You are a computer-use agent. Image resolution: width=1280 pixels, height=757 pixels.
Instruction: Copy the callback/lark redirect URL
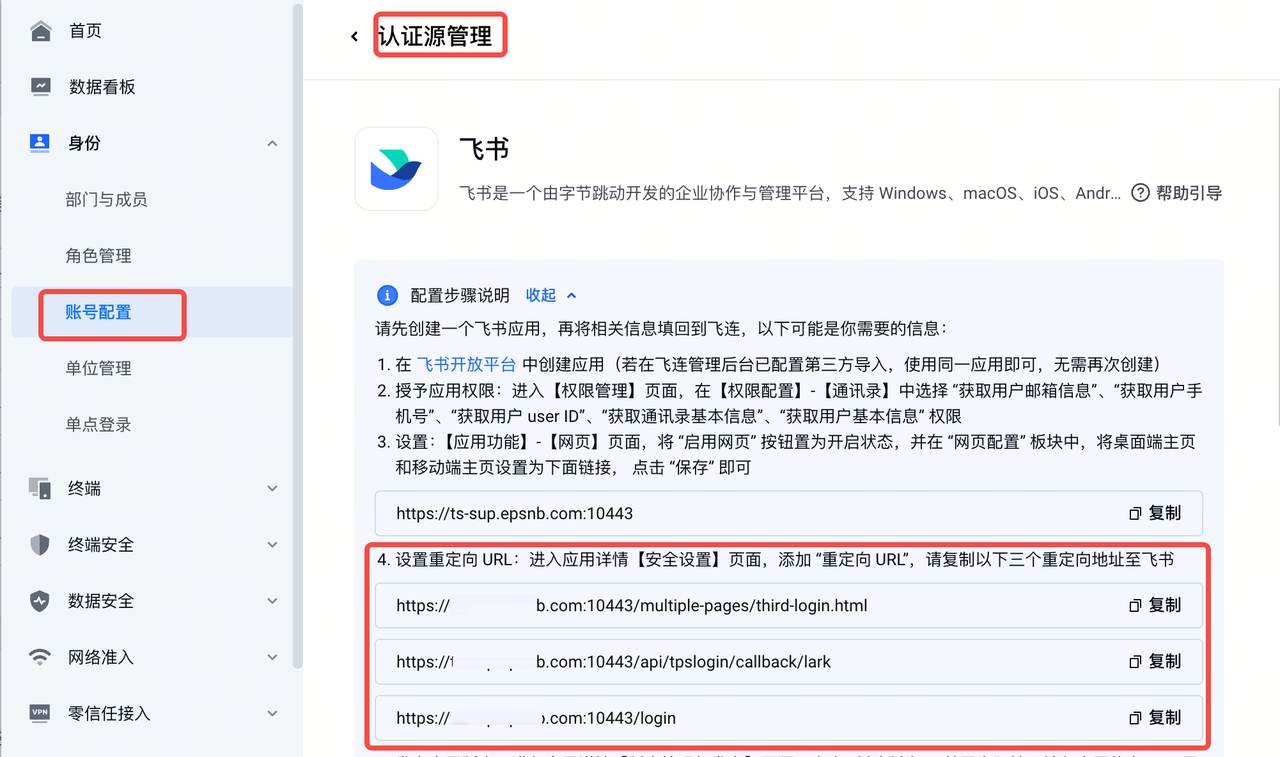click(x=1155, y=661)
